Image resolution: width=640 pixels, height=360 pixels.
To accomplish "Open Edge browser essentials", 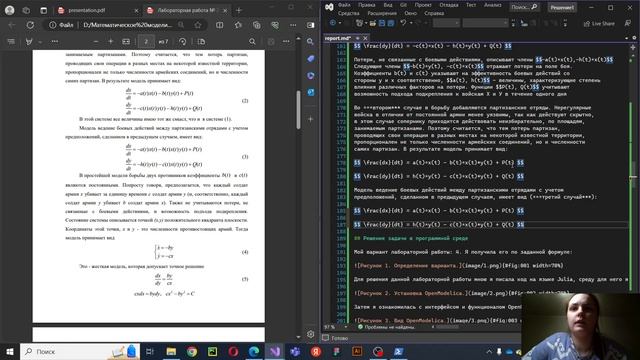I will [x=275, y=25].
